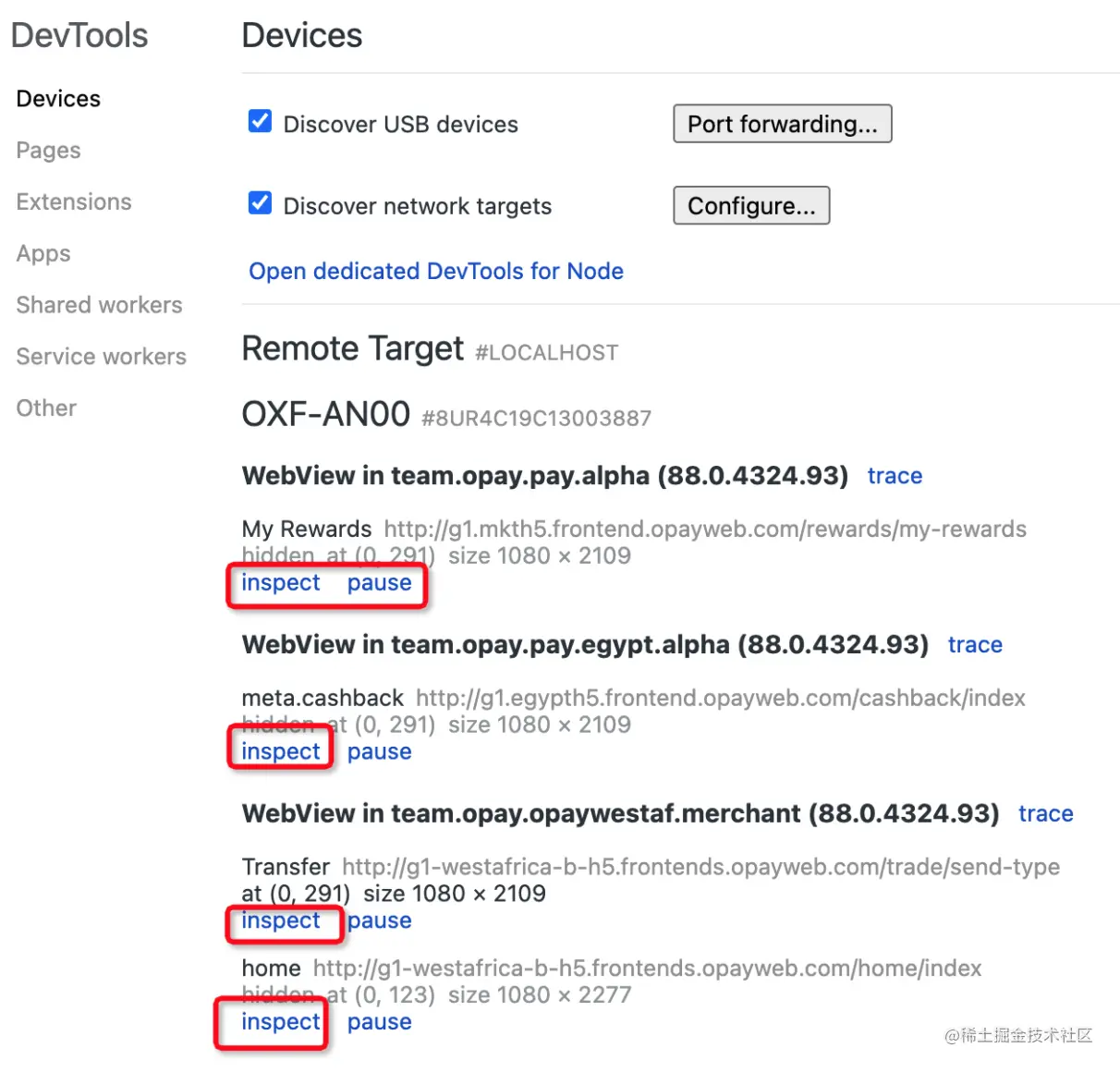Pause the home page target
Screen dimensions: 1120x1072
point(380,1022)
